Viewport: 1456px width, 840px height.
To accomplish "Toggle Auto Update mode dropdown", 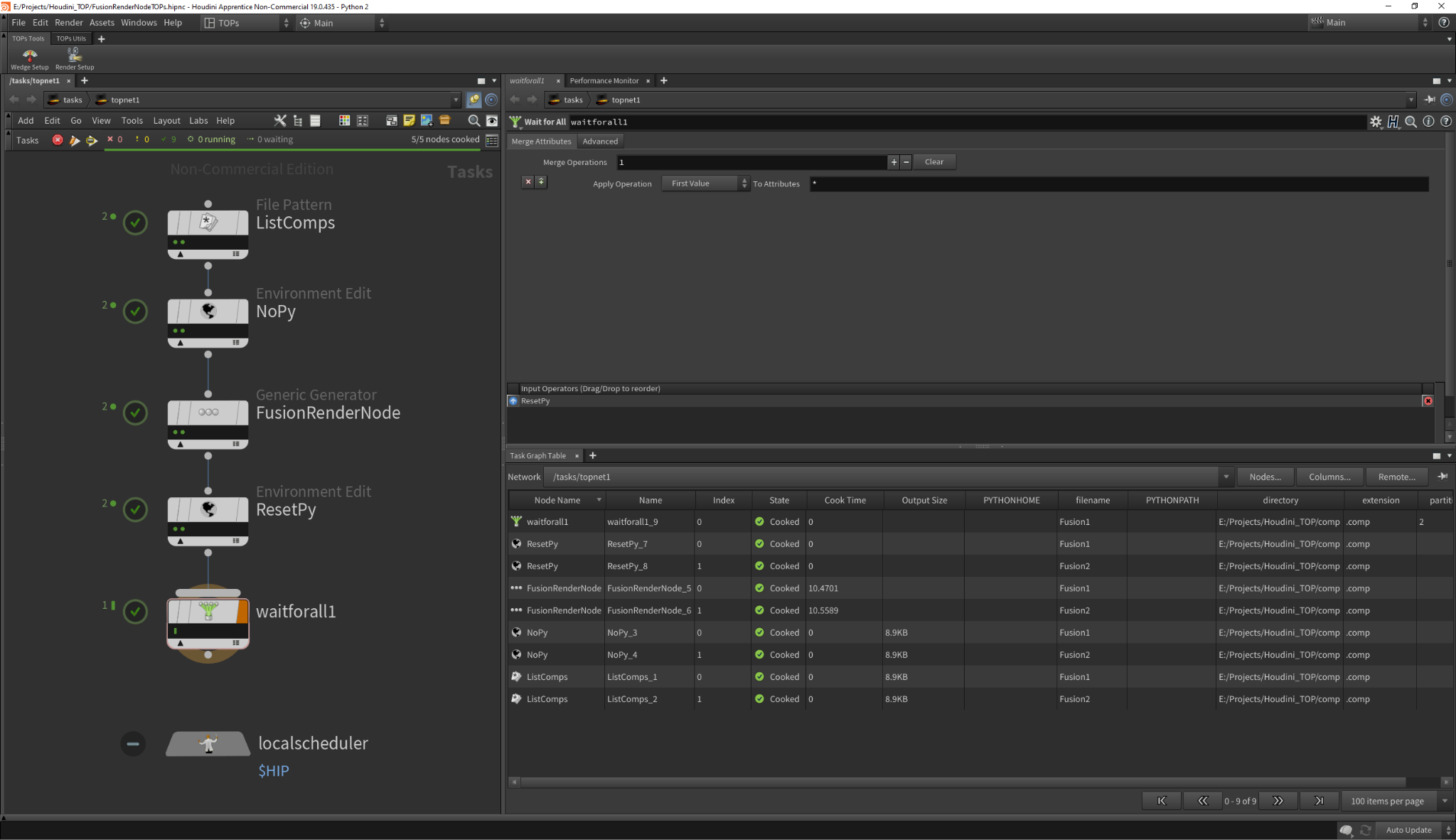I will pos(1415,830).
